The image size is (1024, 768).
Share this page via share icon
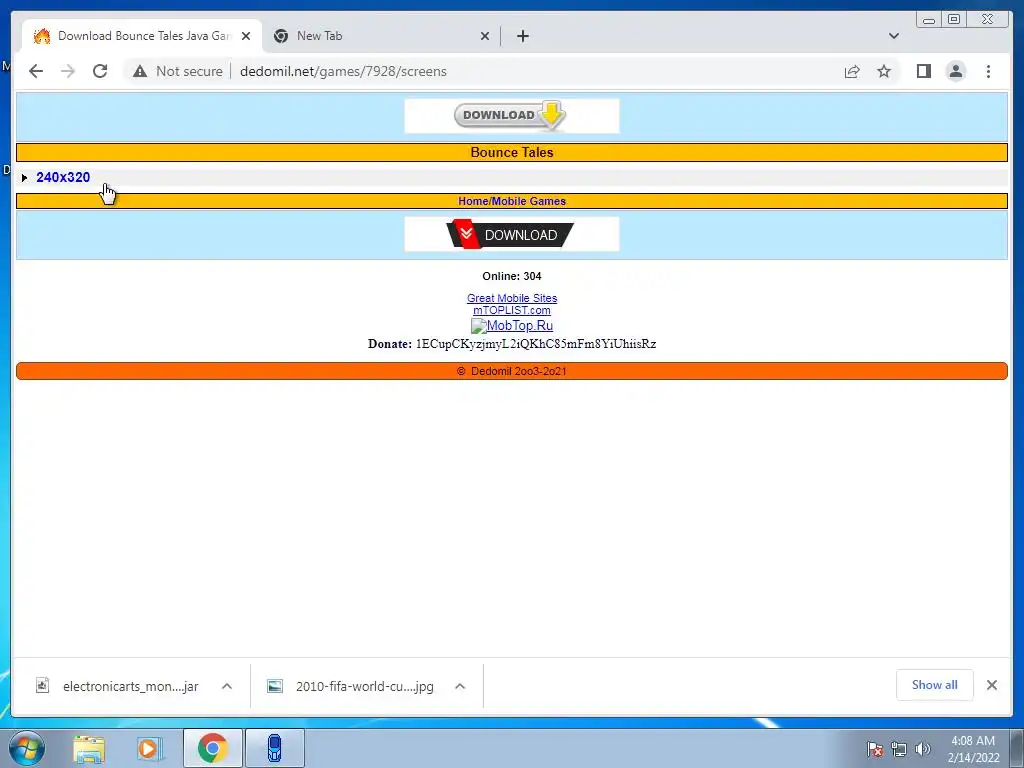pyautogui.click(x=852, y=71)
